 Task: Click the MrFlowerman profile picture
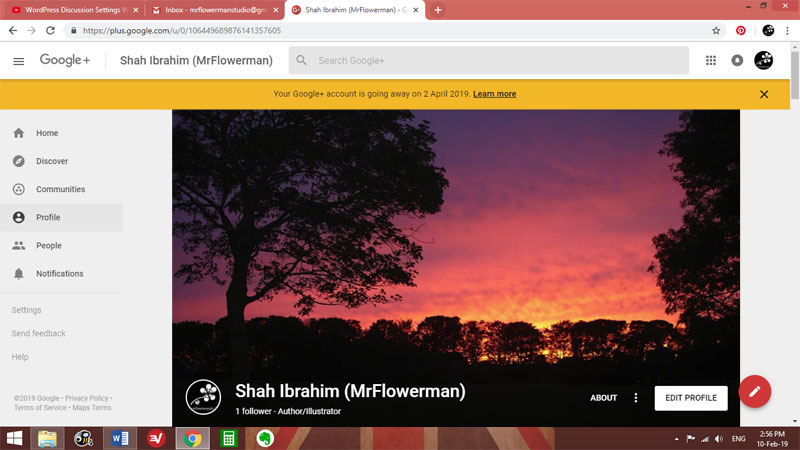(203, 397)
